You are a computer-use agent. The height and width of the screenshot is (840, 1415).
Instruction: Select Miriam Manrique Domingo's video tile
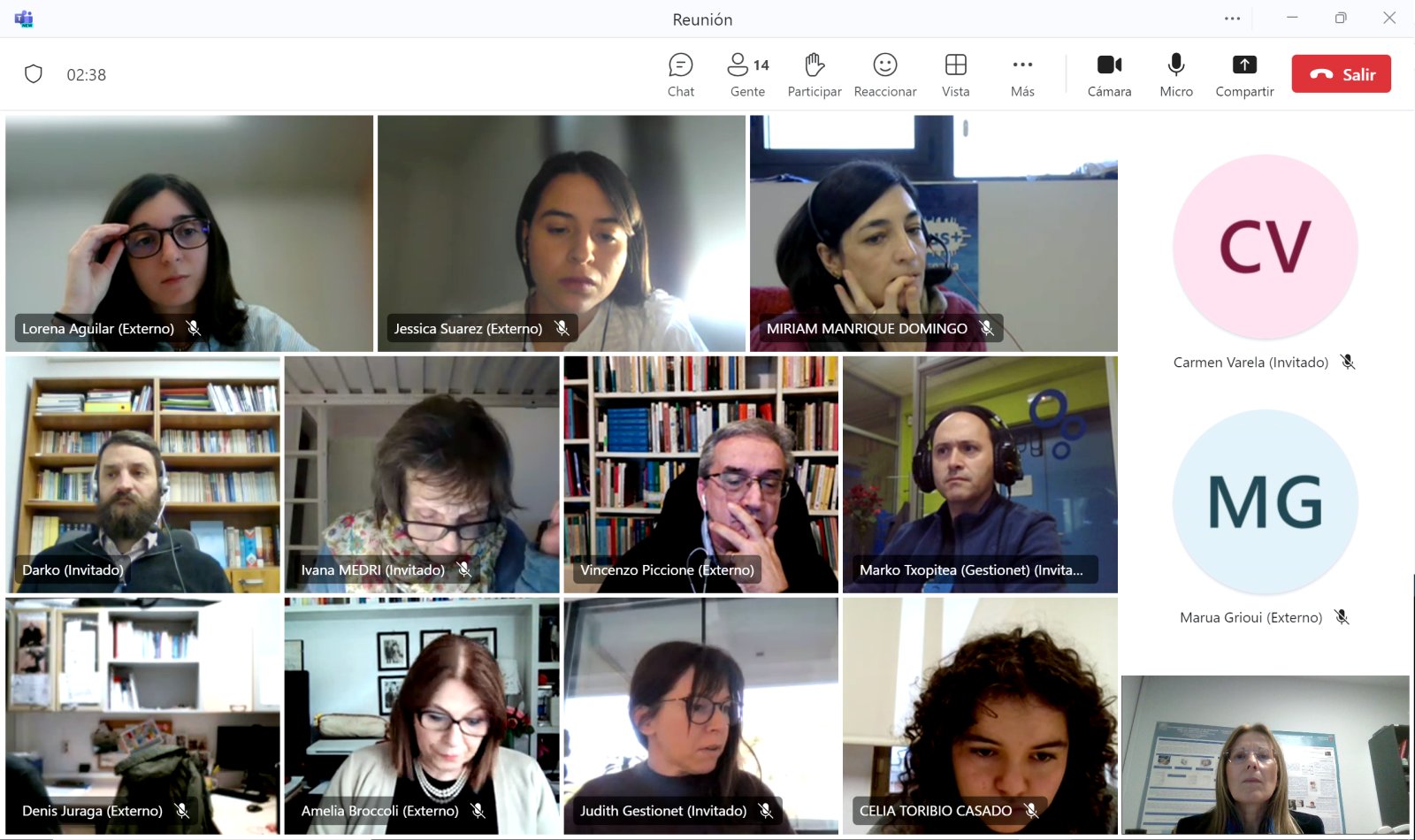[x=934, y=233]
